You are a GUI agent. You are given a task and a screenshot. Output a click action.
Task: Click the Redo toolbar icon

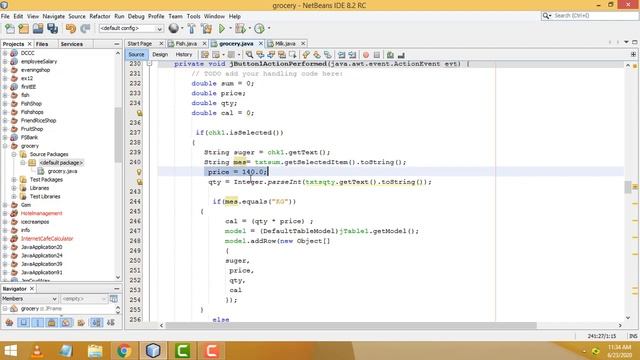(85, 29)
